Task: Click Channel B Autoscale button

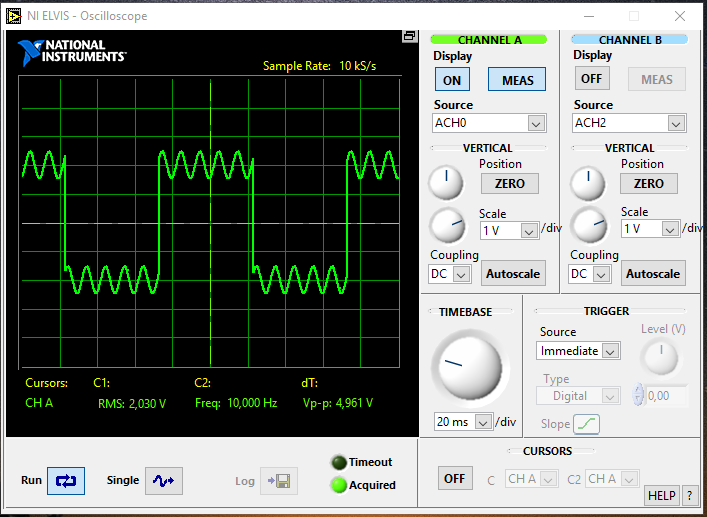Action: click(653, 274)
